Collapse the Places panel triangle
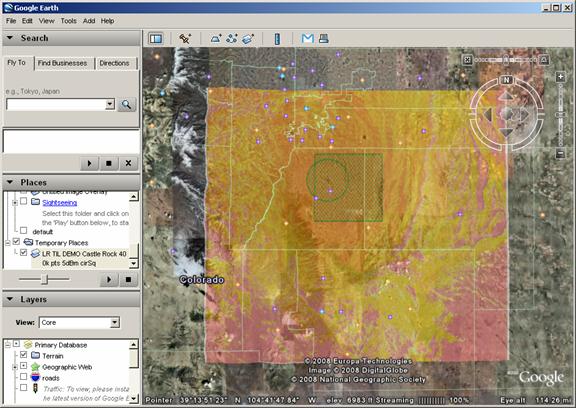The width and height of the screenshot is (576, 408). tap(10, 182)
